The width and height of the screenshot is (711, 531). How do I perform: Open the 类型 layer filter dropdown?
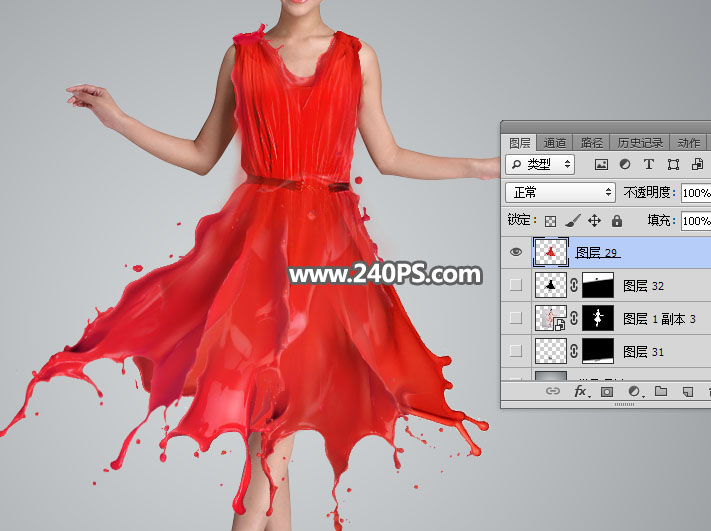coord(540,164)
